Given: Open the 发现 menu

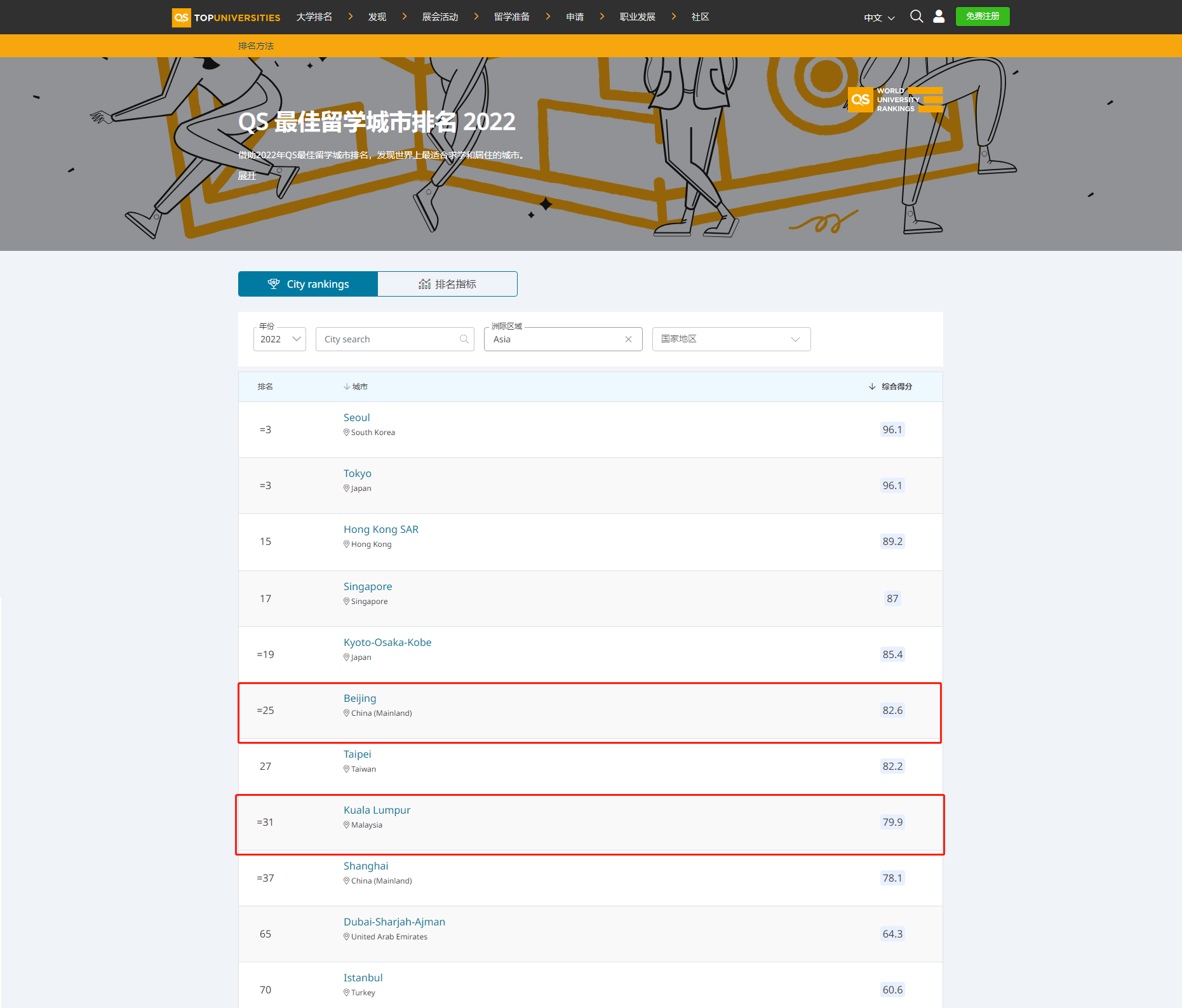Looking at the screenshot, I should (x=377, y=17).
